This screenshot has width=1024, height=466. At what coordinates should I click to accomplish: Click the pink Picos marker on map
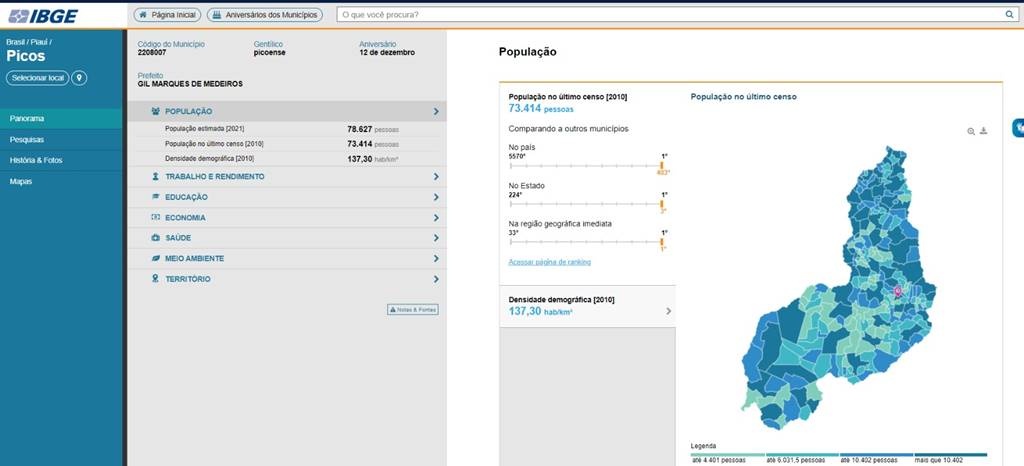pos(897,291)
